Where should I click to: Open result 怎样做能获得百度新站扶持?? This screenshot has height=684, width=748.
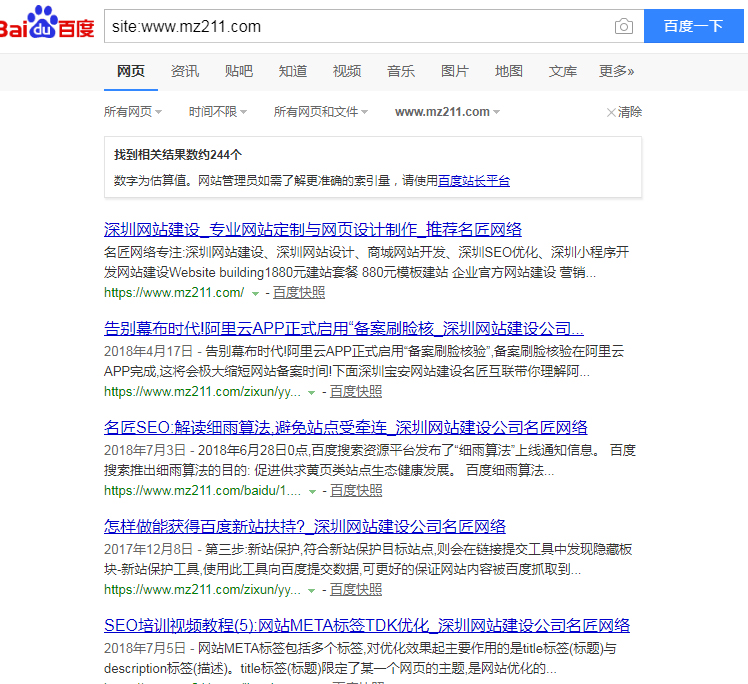[304, 526]
